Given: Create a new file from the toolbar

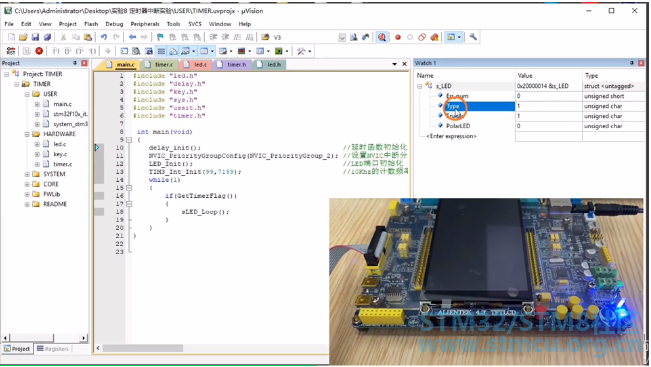Looking at the screenshot, I should [x=11, y=37].
